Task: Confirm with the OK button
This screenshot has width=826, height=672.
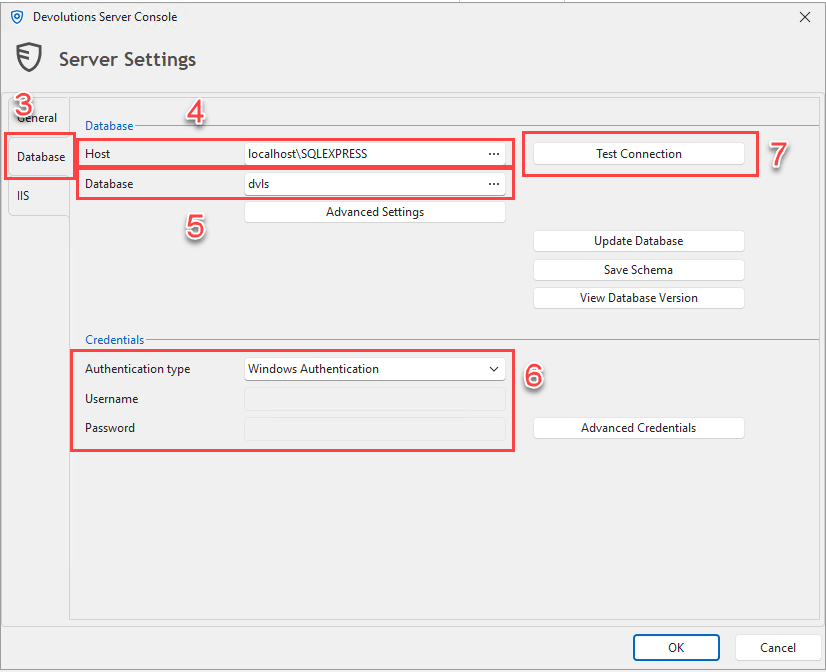Action: 676,648
